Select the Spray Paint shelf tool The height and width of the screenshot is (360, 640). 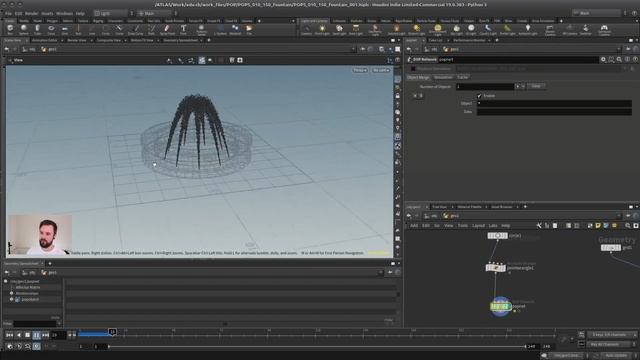tap(167, 29)
